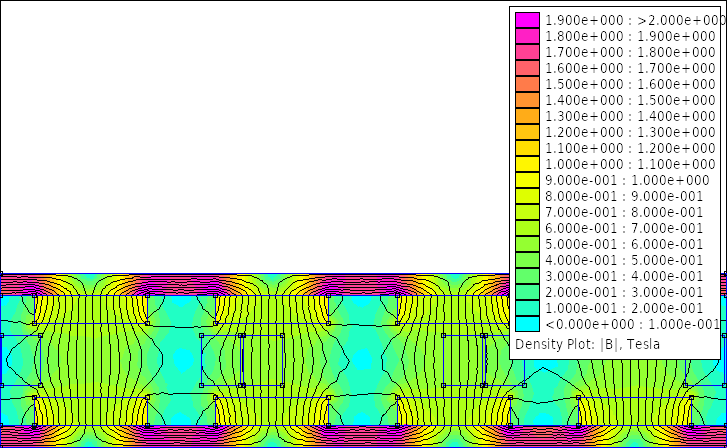Click the 1.200e+000 : 1.300e+000 legend swatch

(527, 132)
